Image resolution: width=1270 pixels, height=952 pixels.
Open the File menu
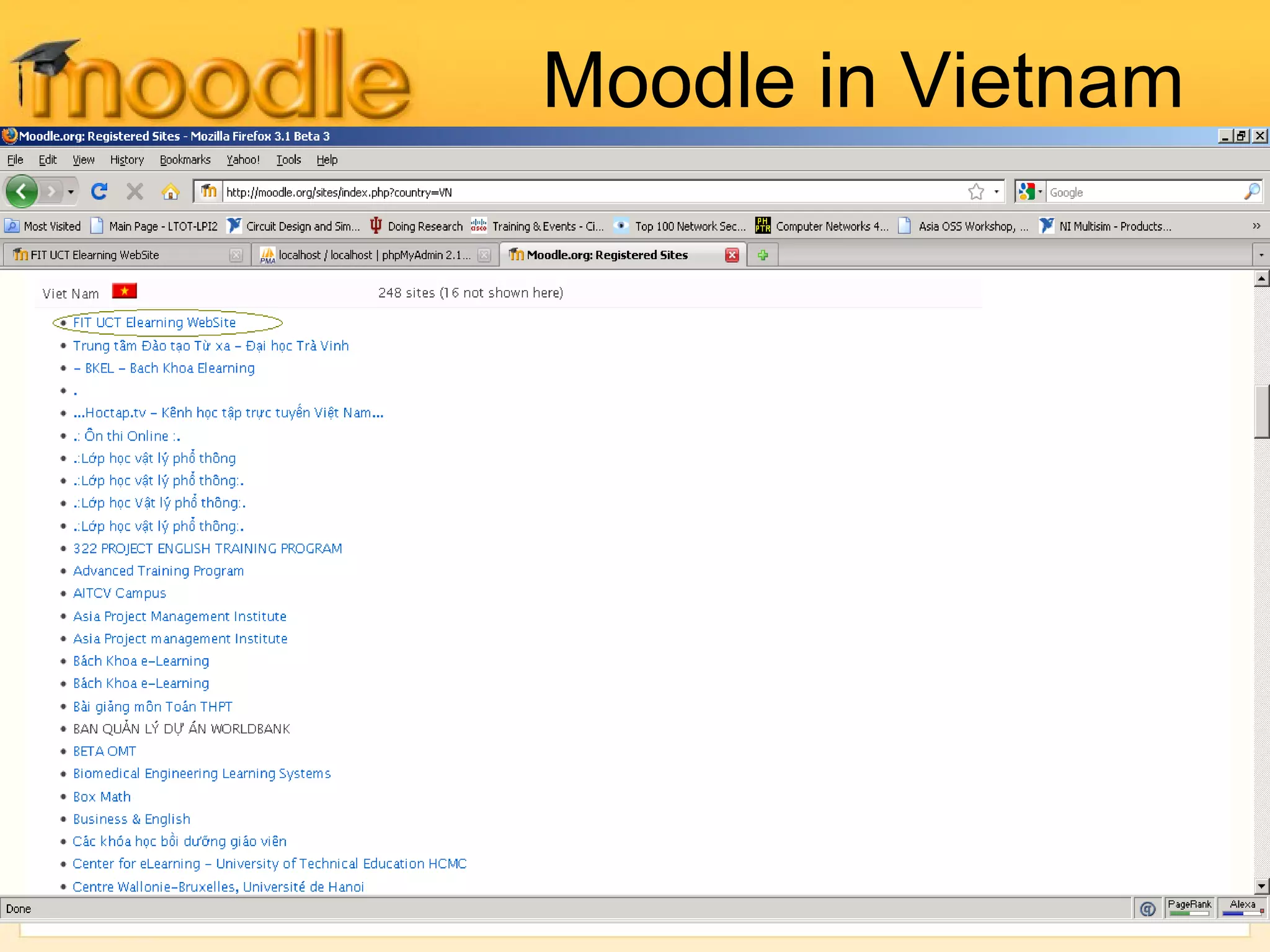16,160
